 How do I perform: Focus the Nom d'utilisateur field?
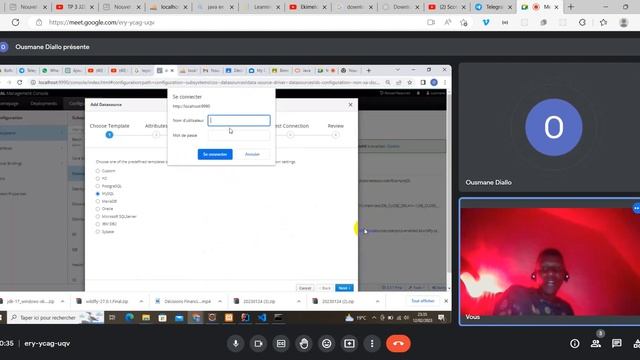(239, 120)
